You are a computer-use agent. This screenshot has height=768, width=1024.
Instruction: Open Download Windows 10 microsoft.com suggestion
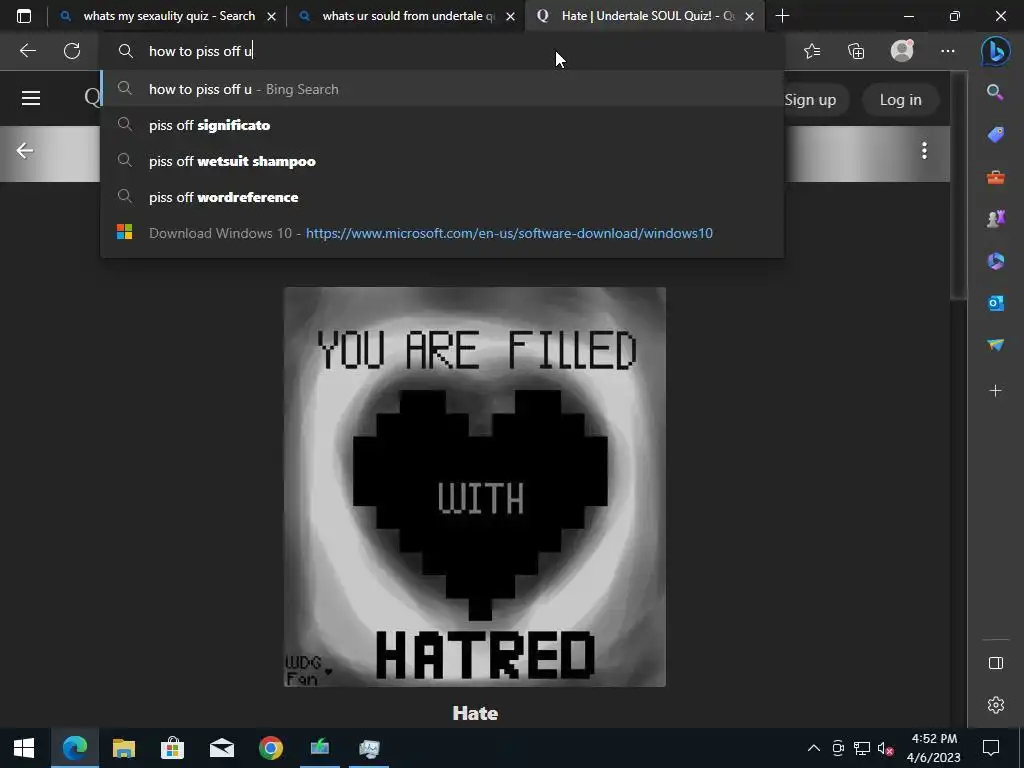(442, 233)
